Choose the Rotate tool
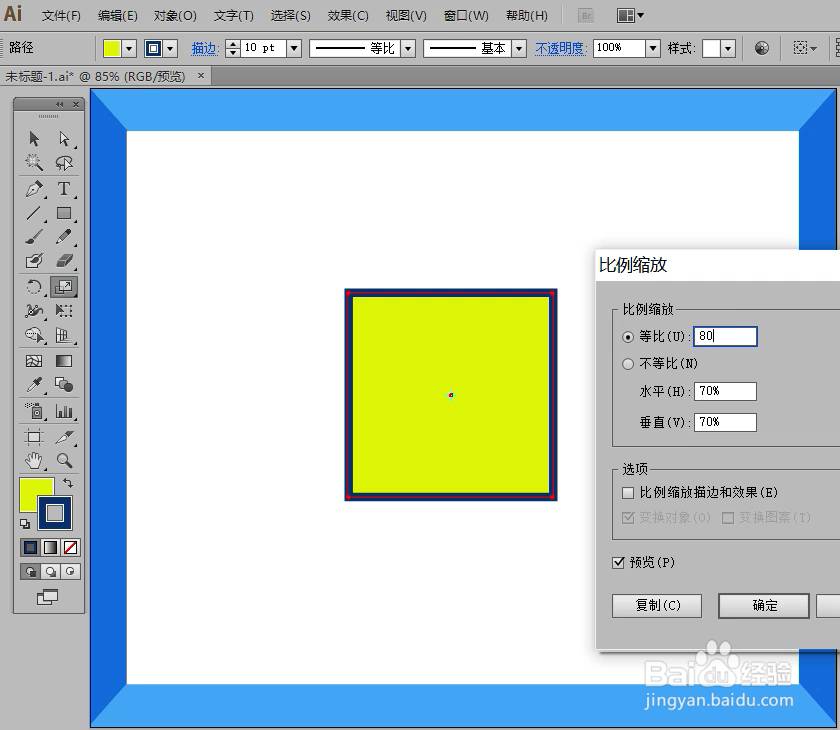Image resolution: width=840 pixels, height=730 pixels. click(x=34, y=286)
